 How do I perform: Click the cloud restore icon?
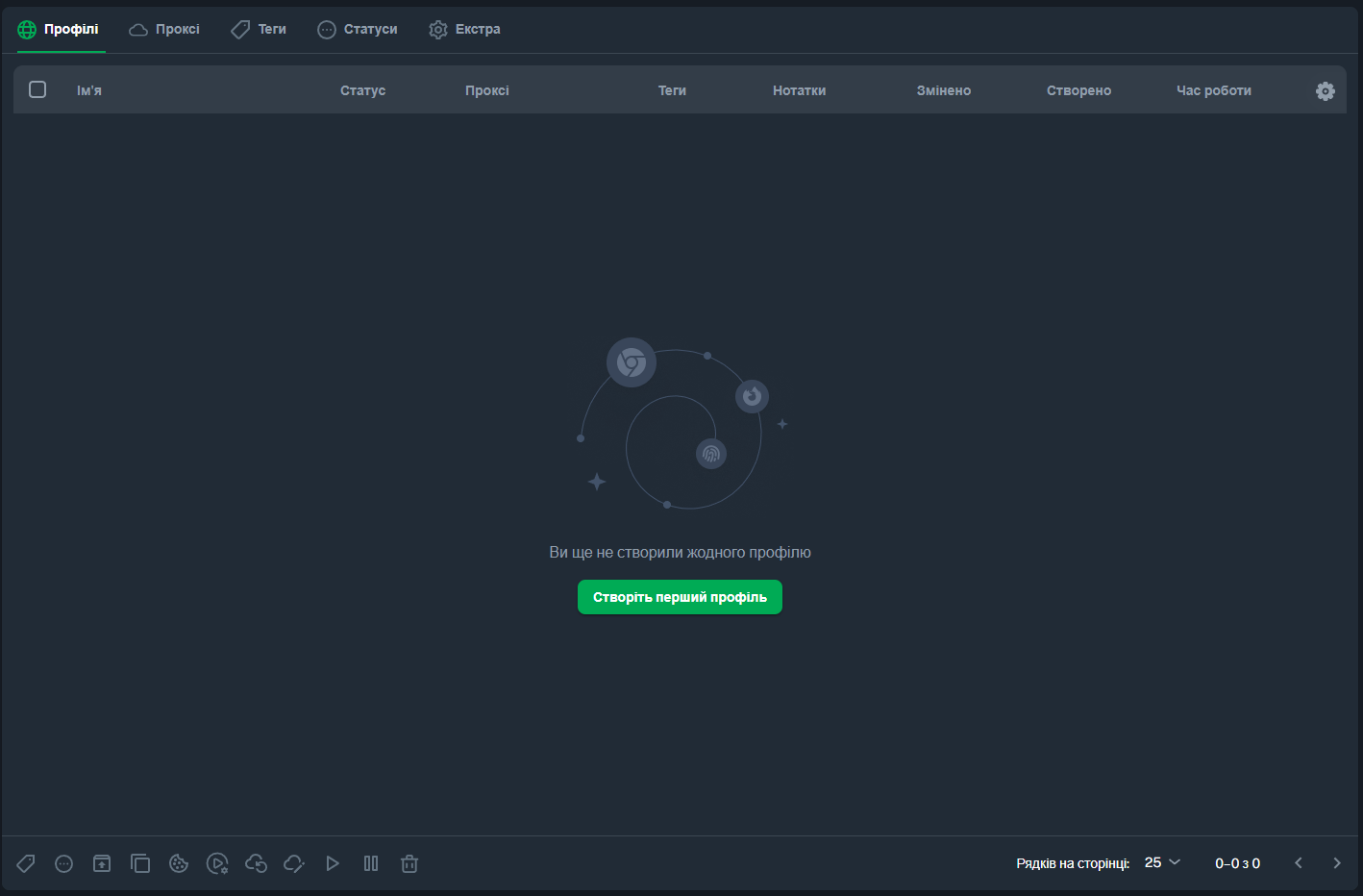click(256, 863)
